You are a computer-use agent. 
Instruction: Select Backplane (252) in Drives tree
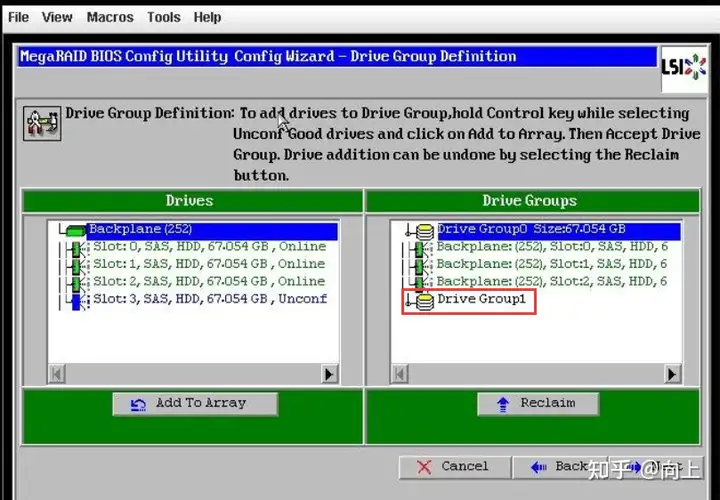(x=212, y=230)
